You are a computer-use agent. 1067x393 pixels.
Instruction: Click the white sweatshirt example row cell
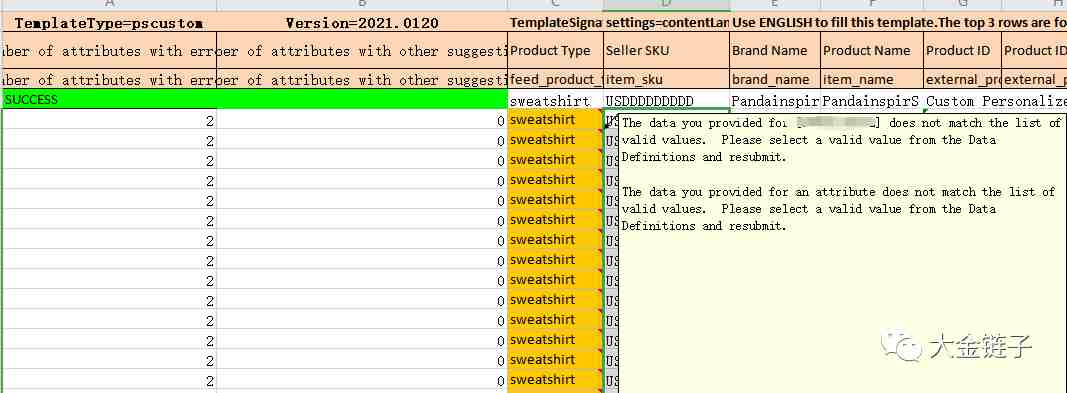point(555,100)
